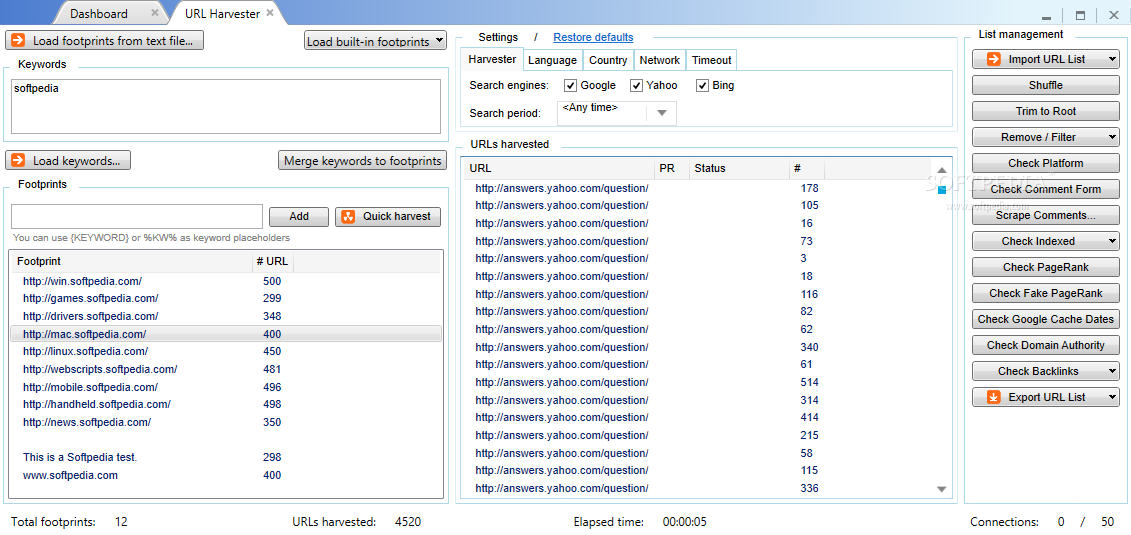
Task: Expand the Export URL List dropdown arrow
Action: 1112,397
